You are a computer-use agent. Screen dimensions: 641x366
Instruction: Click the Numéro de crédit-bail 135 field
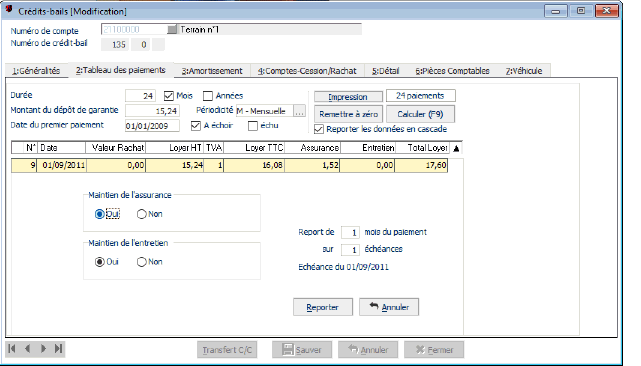[x=115, y=44]
